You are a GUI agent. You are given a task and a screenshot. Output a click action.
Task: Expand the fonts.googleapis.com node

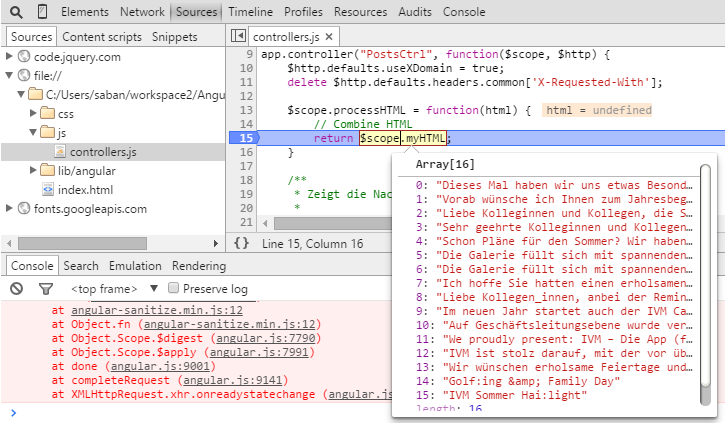(10, 209)
